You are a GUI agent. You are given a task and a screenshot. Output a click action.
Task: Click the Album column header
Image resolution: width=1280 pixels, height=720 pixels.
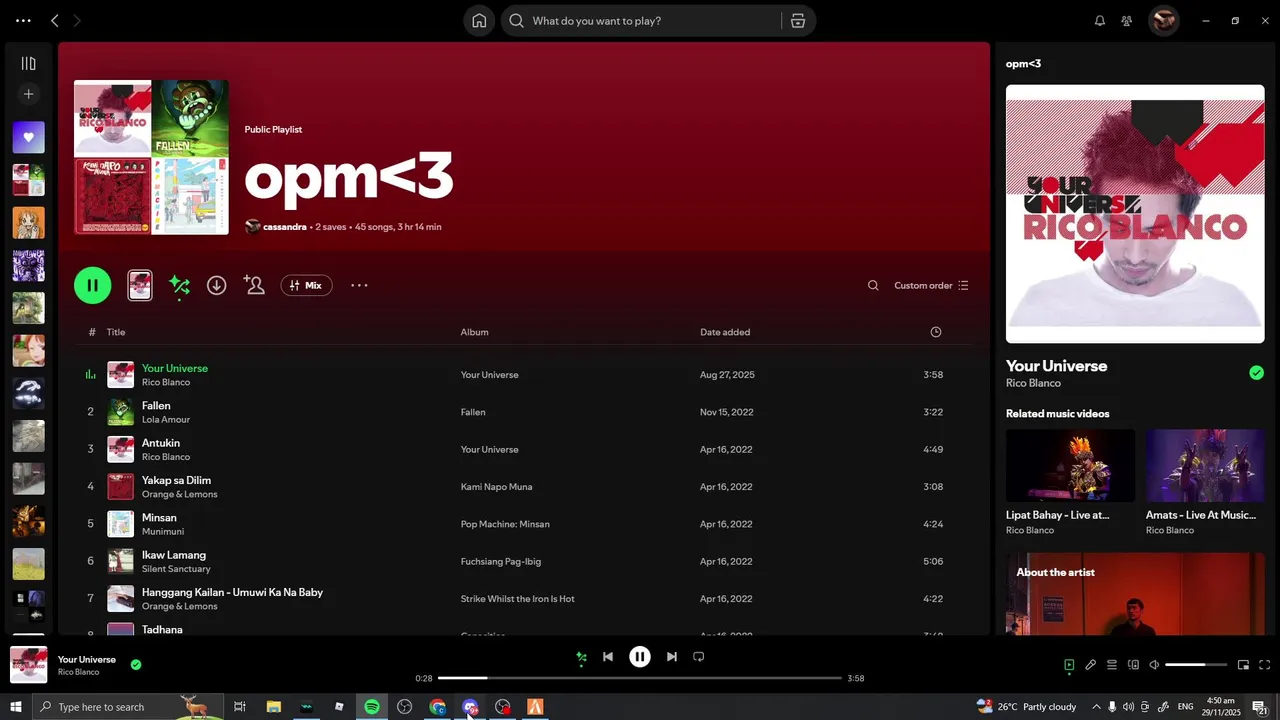474,332
